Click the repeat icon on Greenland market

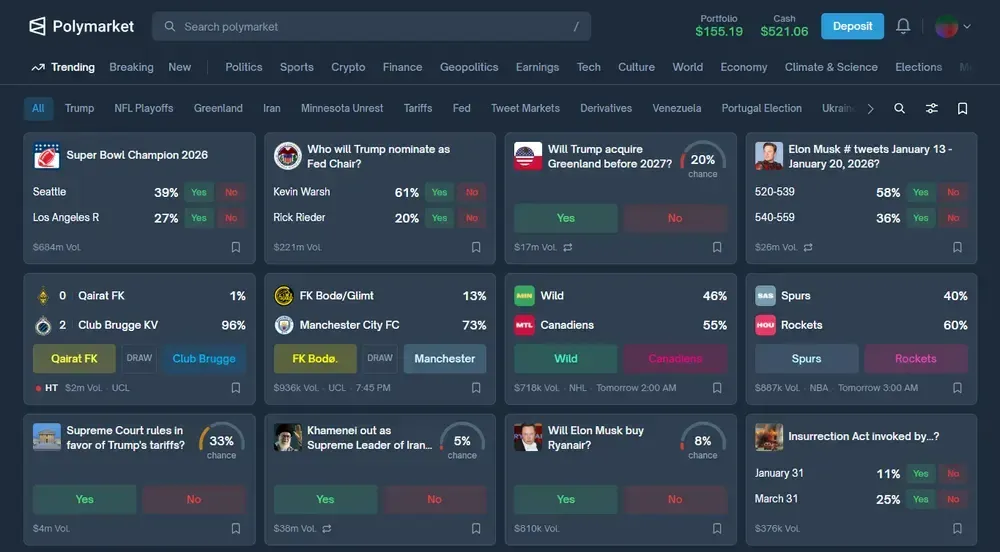point(568,247)
